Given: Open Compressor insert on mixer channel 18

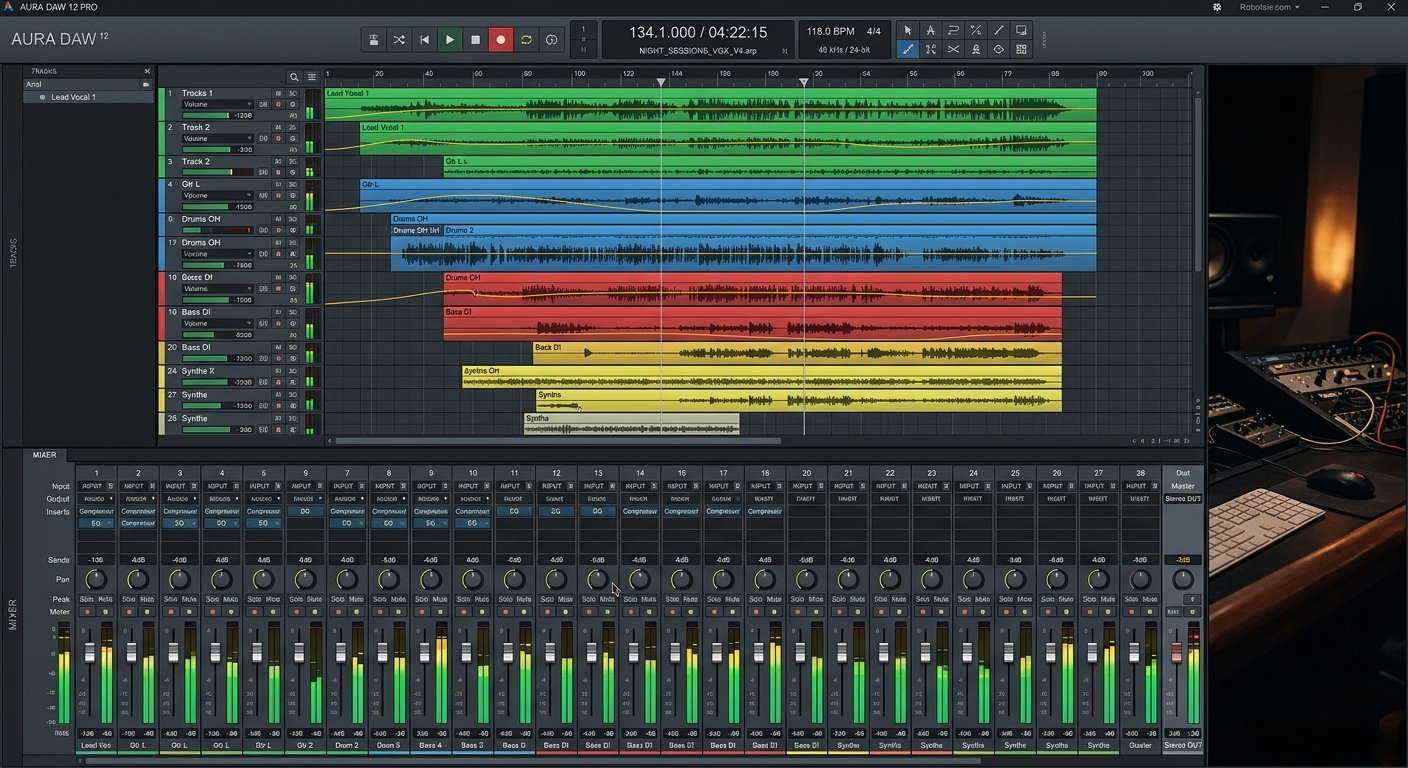Looking at the screenshot, I should click(x=765, y=511).
